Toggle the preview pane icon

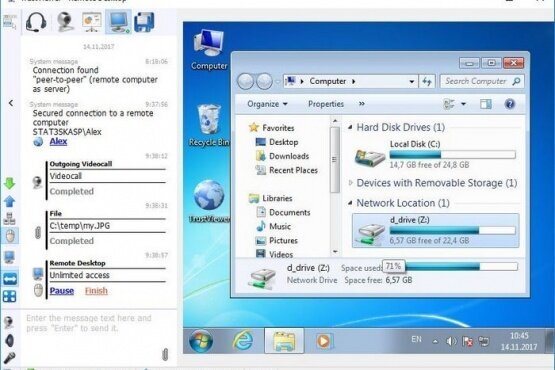click(x=486, y=104)
